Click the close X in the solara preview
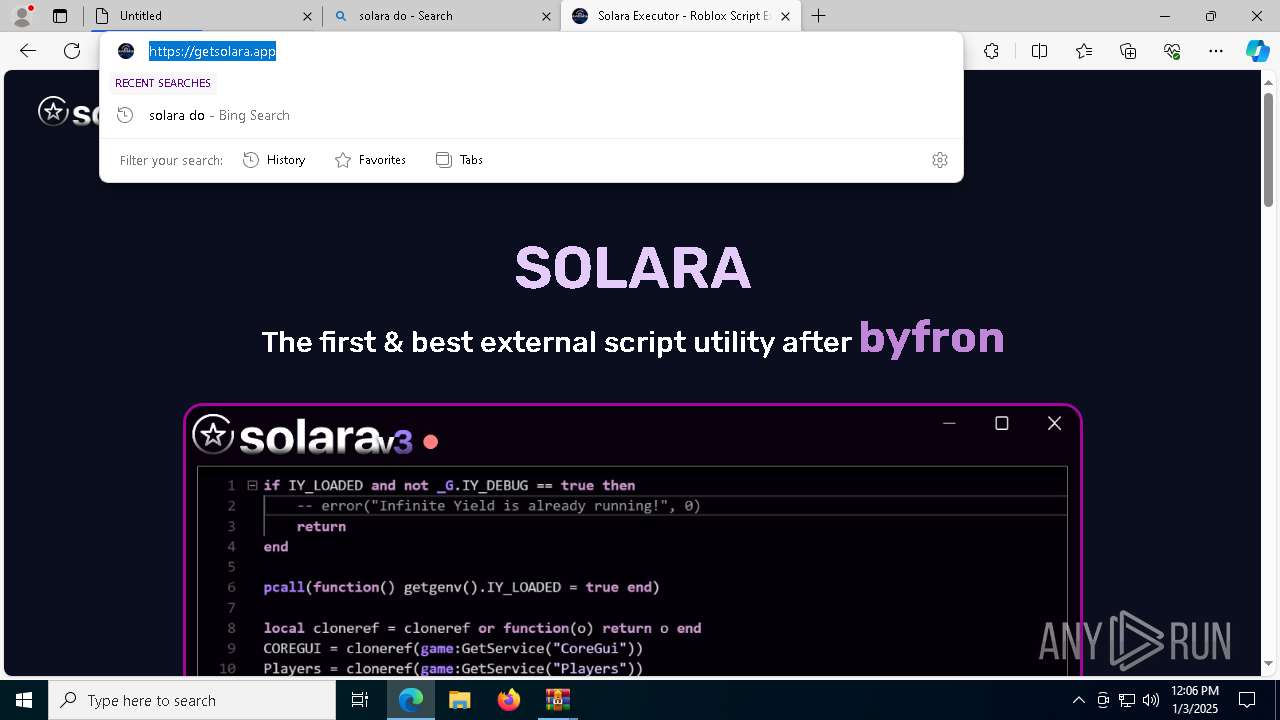1280x720 pixels. click(1054, 424)
